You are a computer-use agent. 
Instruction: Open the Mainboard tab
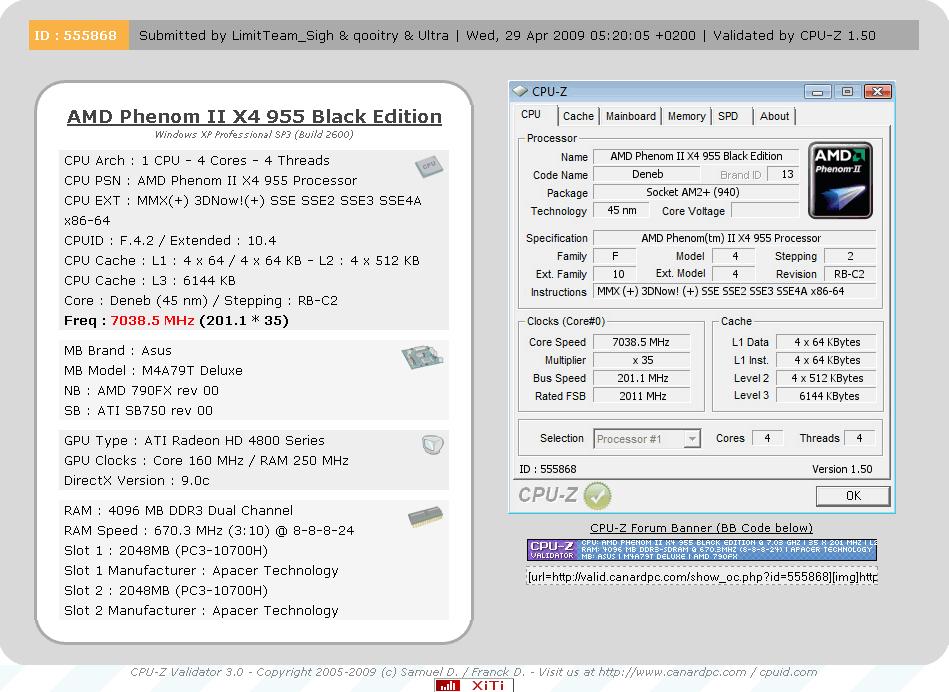point(631,116)
